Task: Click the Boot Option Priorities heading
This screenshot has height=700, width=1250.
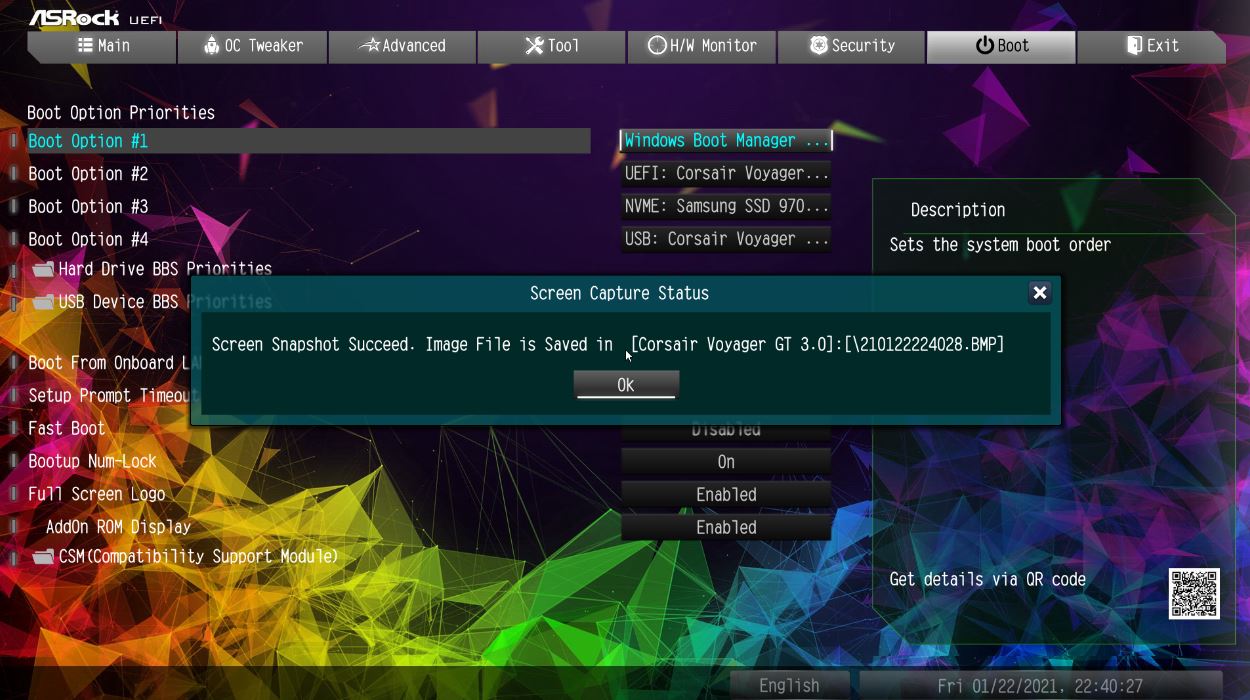Action: (x=121, y=113)
